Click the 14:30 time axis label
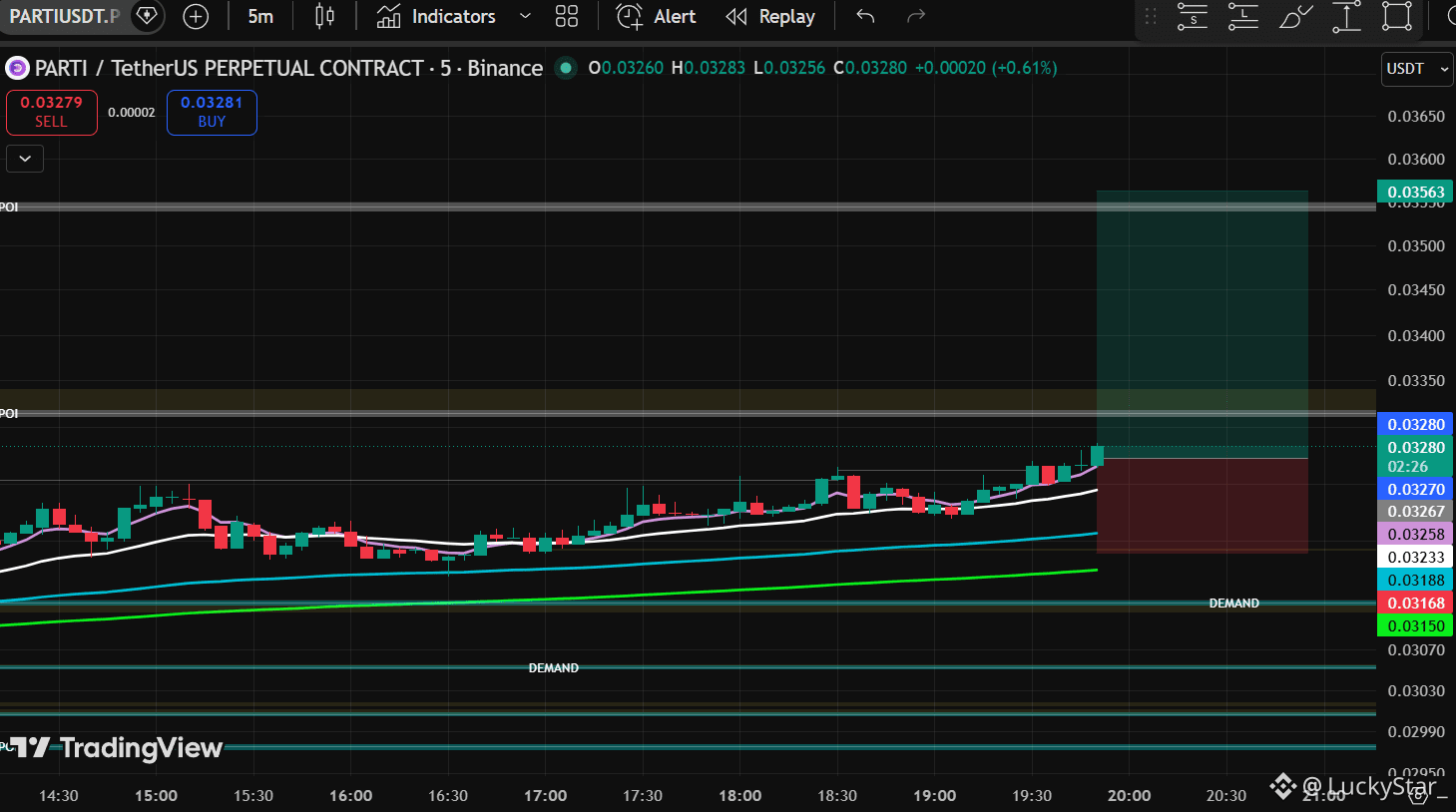 click(x=59, y=796)
